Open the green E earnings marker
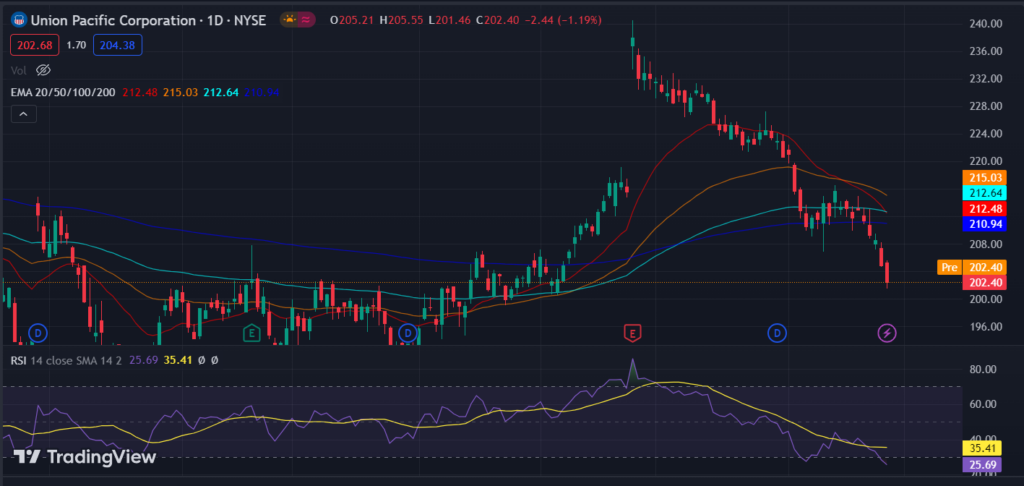The width and height of the screenshot is (1024, 486). pyautogui.click(x=251, y=333)
